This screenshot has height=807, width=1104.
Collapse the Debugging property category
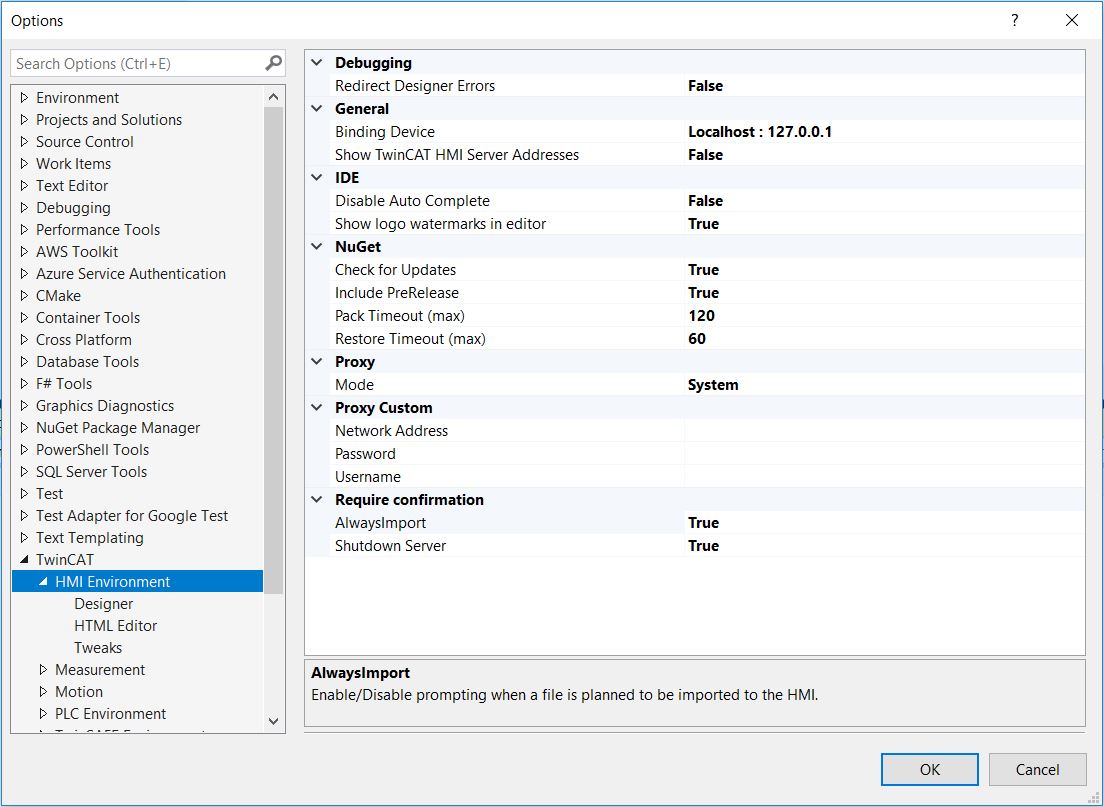317,63
